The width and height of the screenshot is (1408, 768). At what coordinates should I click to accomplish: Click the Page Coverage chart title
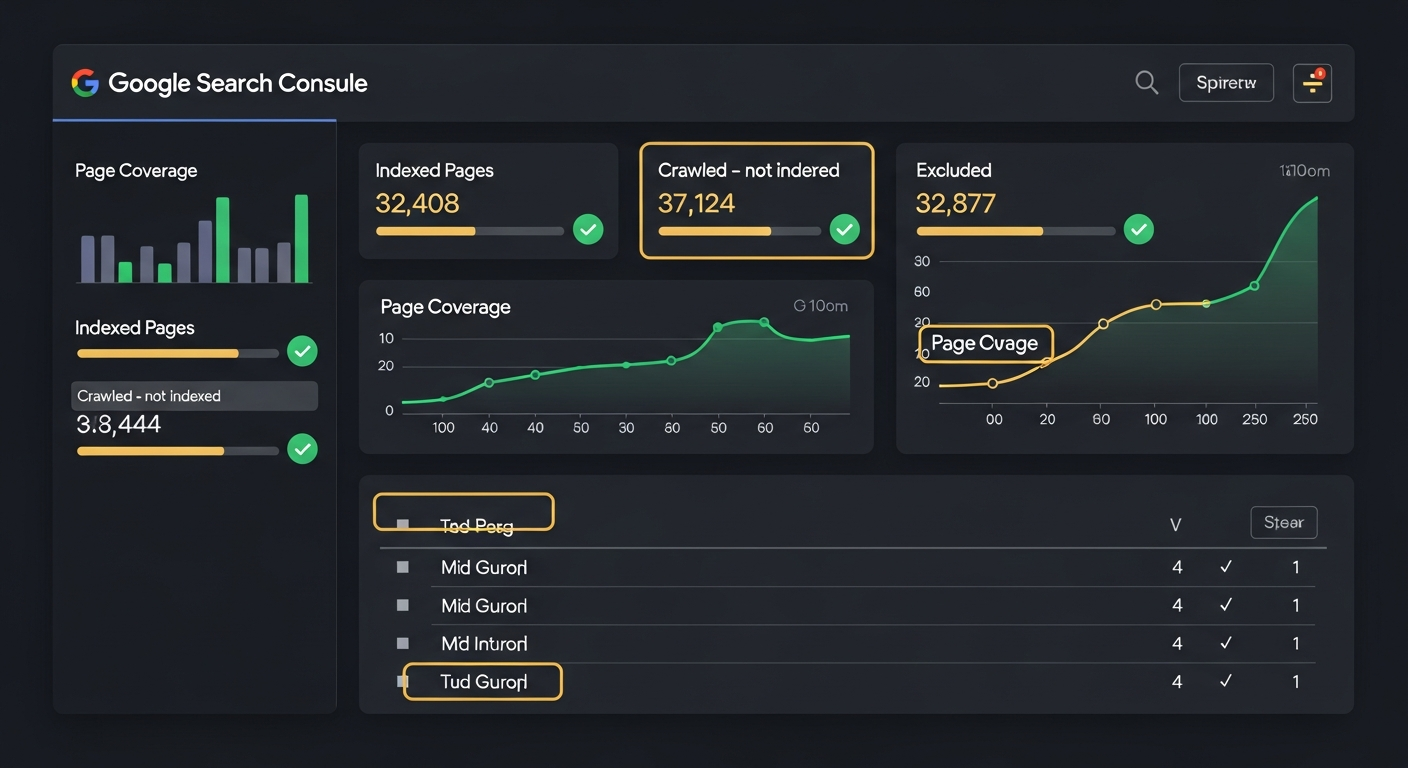tap(445, 307)
